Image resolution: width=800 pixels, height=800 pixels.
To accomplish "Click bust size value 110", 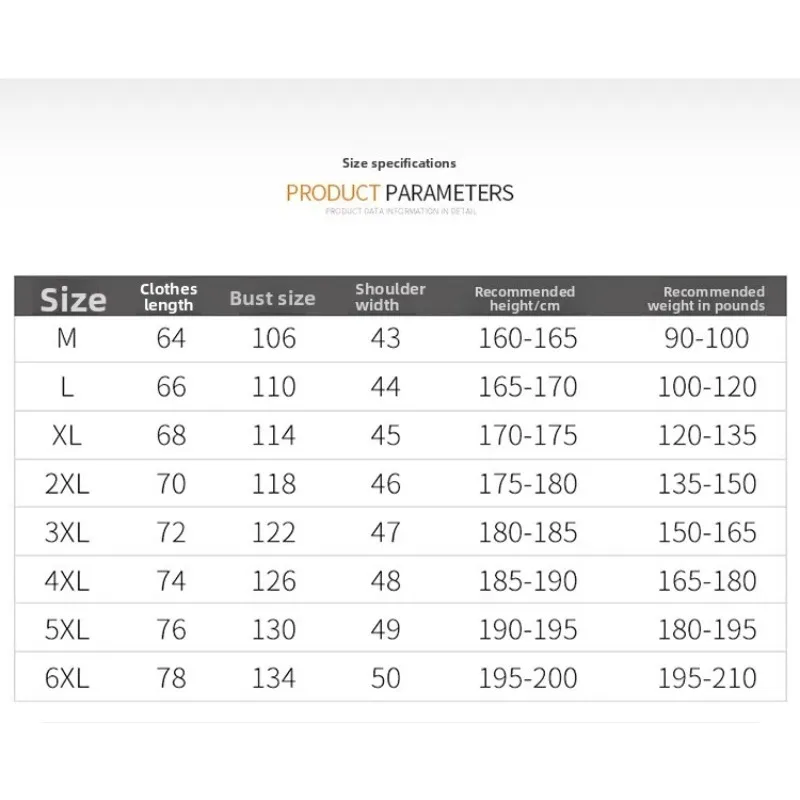I will [x=274, y=387].
